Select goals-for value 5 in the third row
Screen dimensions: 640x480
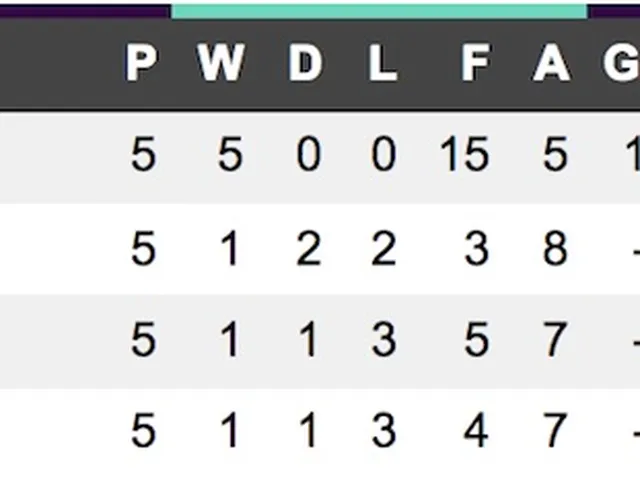click(476, 341)
